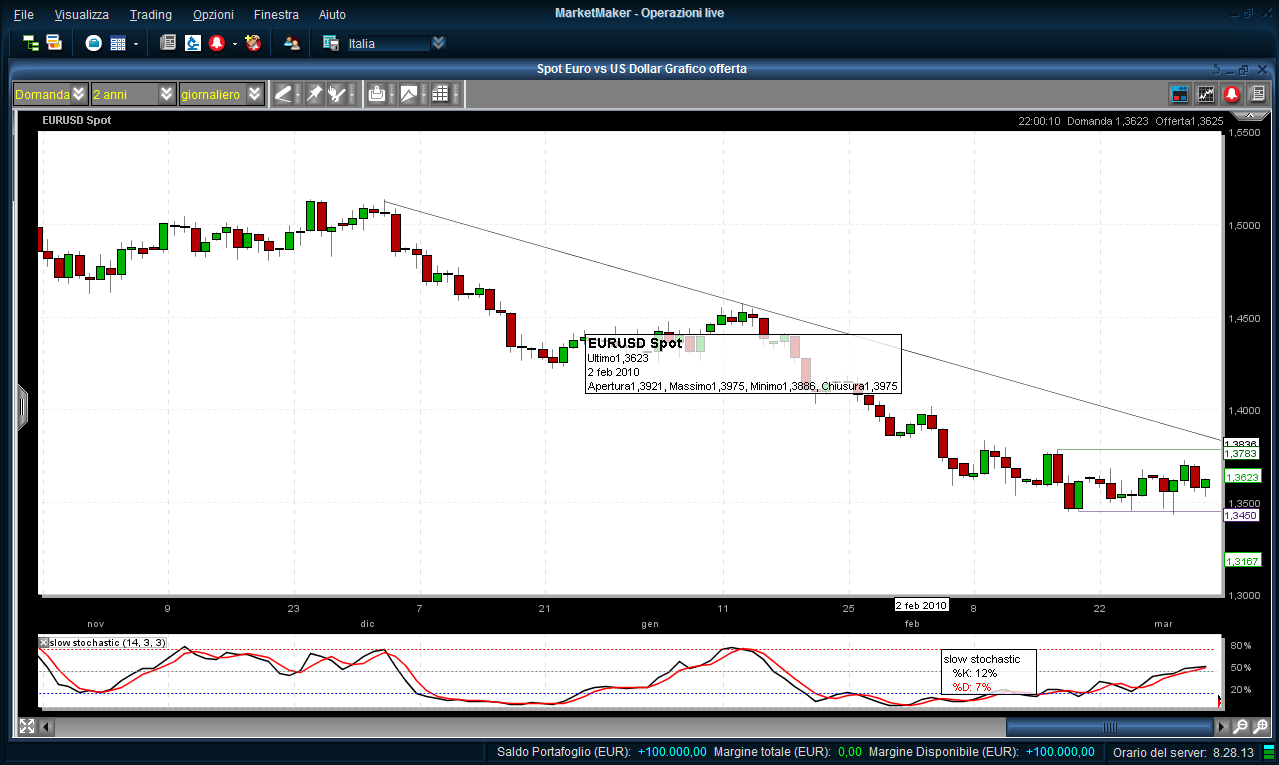Click the 1,3450 price label on axis

tap(1240, 515)
